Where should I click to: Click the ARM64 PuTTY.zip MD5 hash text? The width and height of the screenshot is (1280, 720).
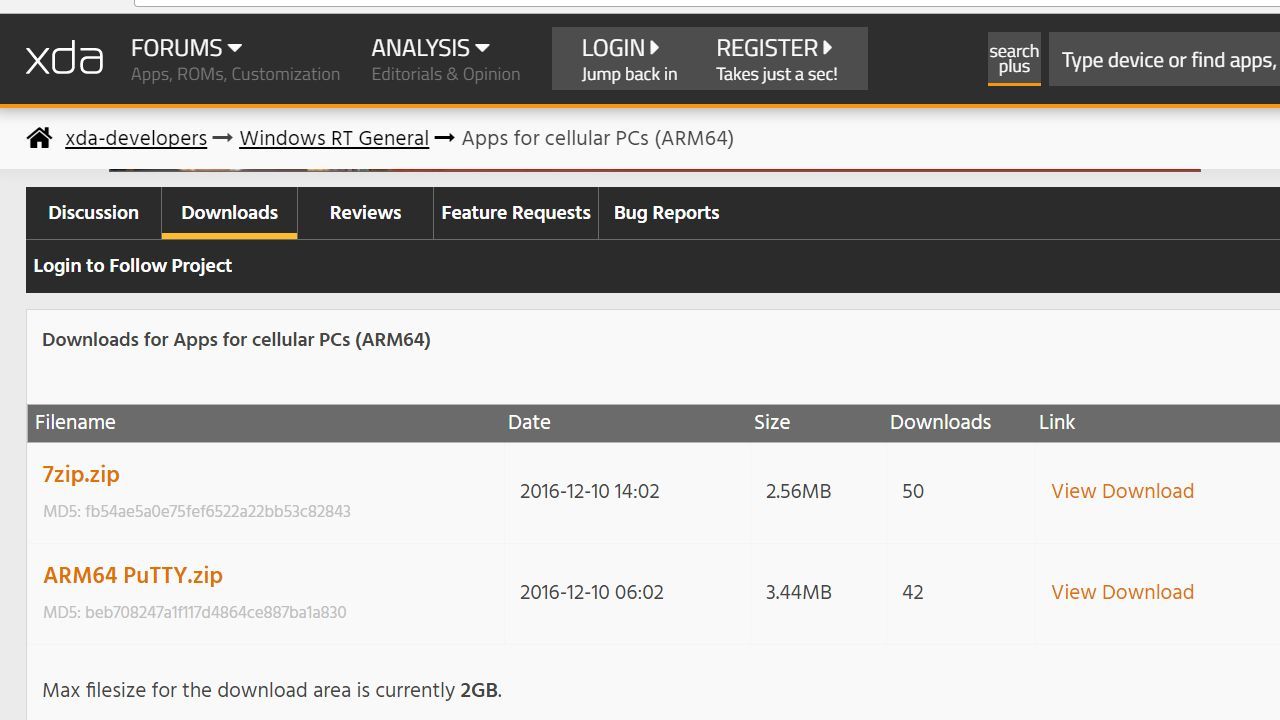click(195, 612)
